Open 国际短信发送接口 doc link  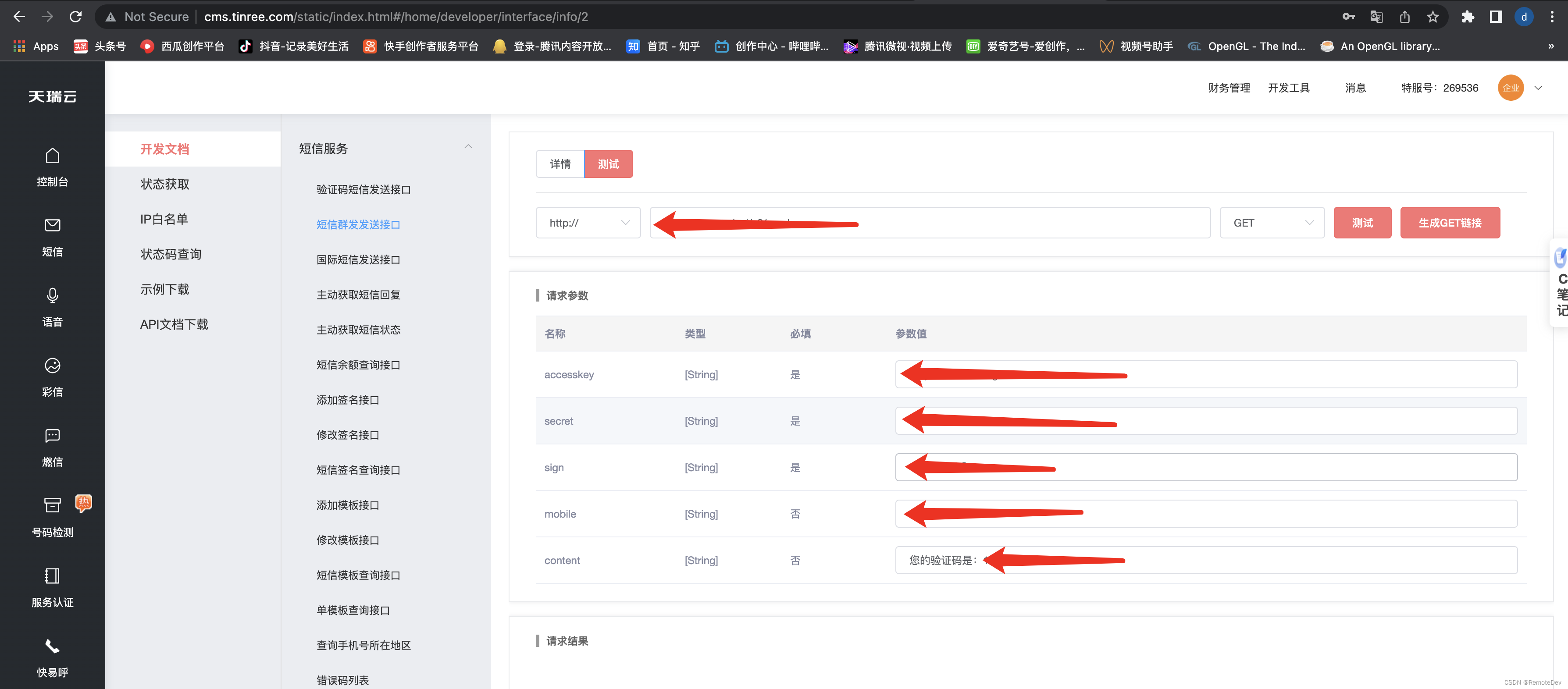pos(359,260)
